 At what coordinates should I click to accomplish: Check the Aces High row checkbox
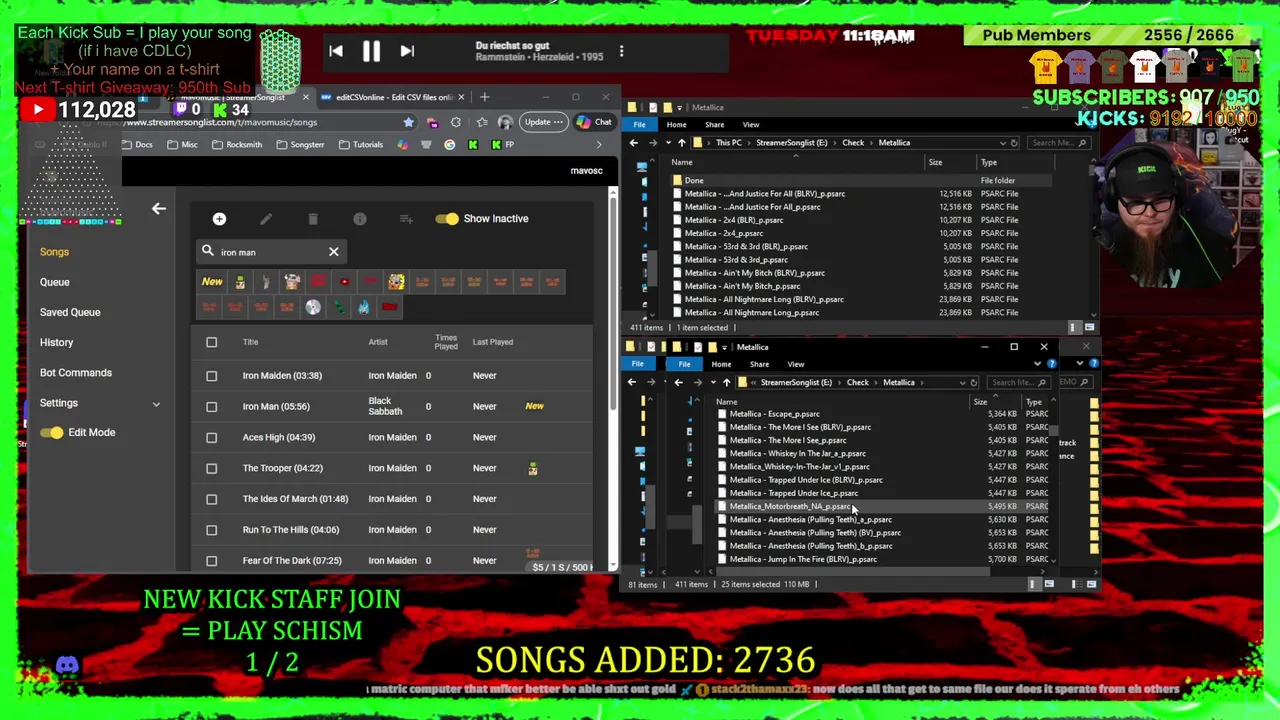[211, 437]
